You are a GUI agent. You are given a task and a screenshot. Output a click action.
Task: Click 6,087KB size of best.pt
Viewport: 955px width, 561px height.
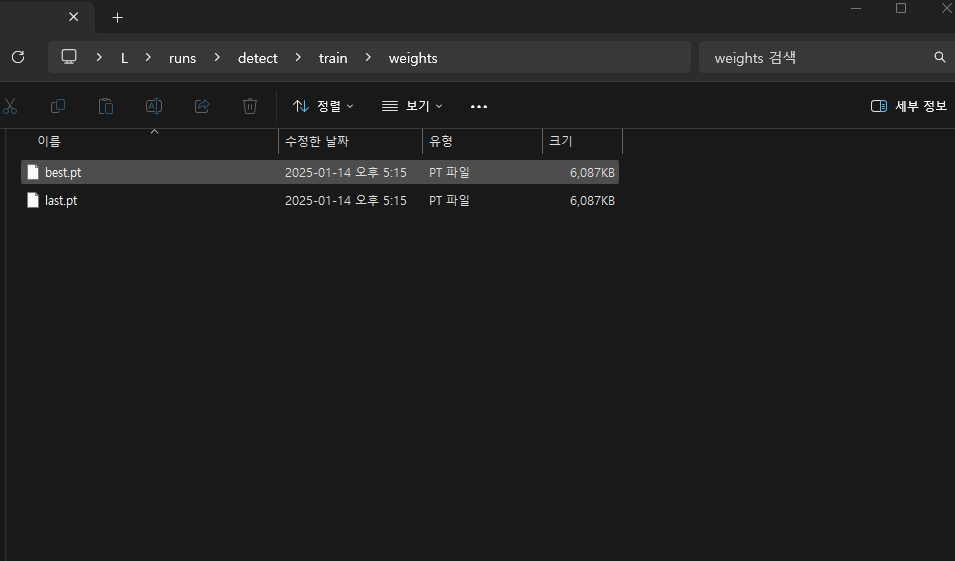[x=592, y=172]
